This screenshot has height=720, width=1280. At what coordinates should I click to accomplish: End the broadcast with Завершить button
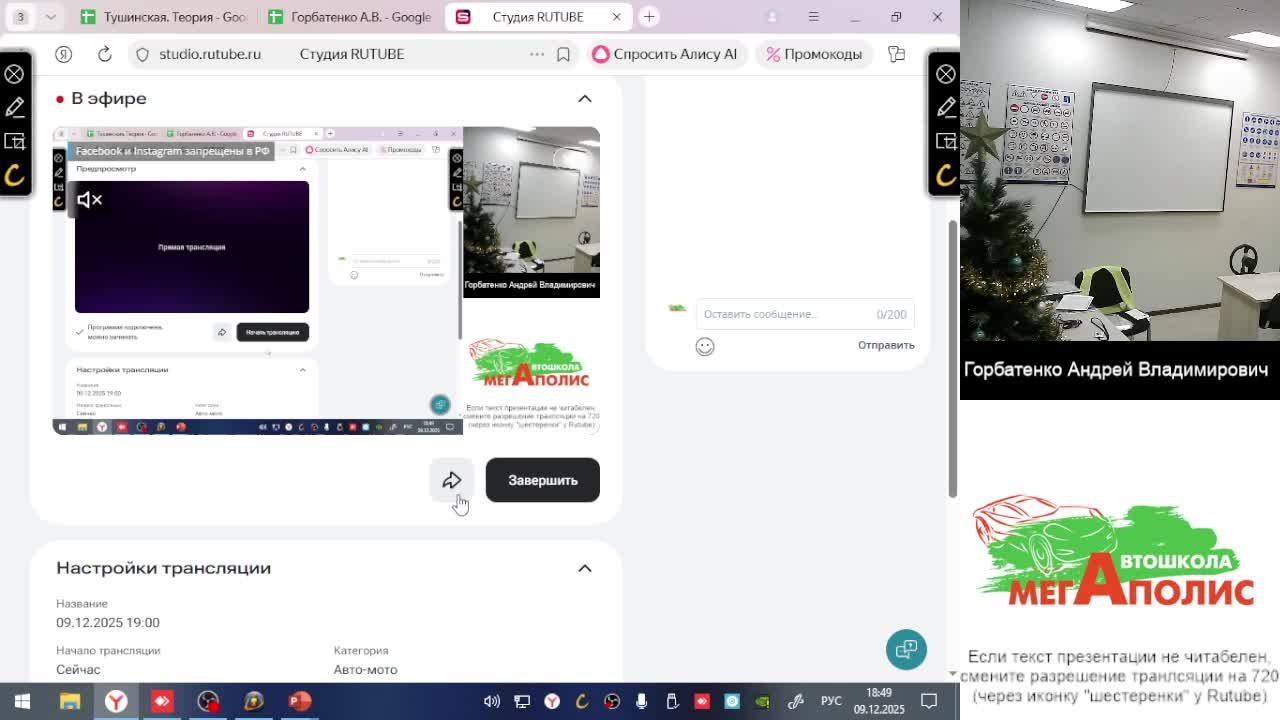pos(542,480)
